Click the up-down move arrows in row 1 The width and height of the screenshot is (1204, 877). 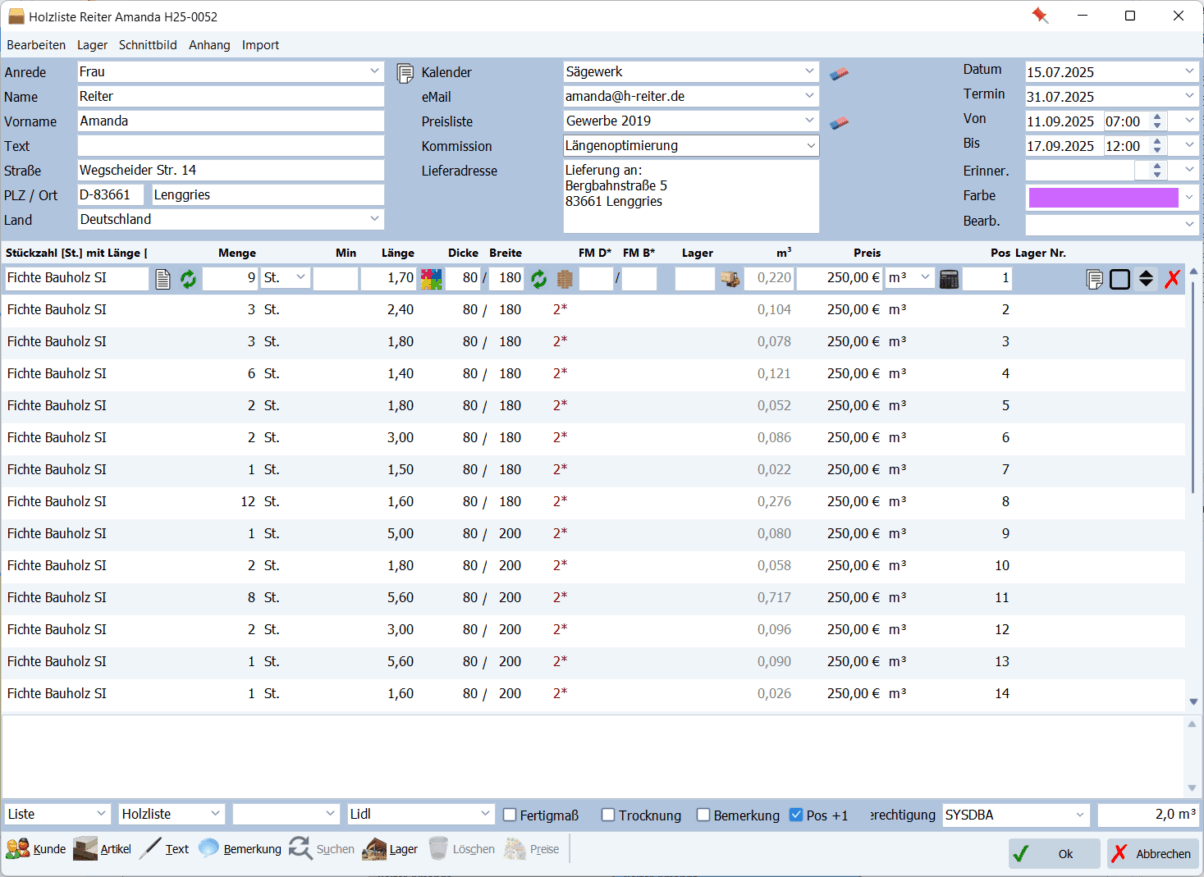1146,279
